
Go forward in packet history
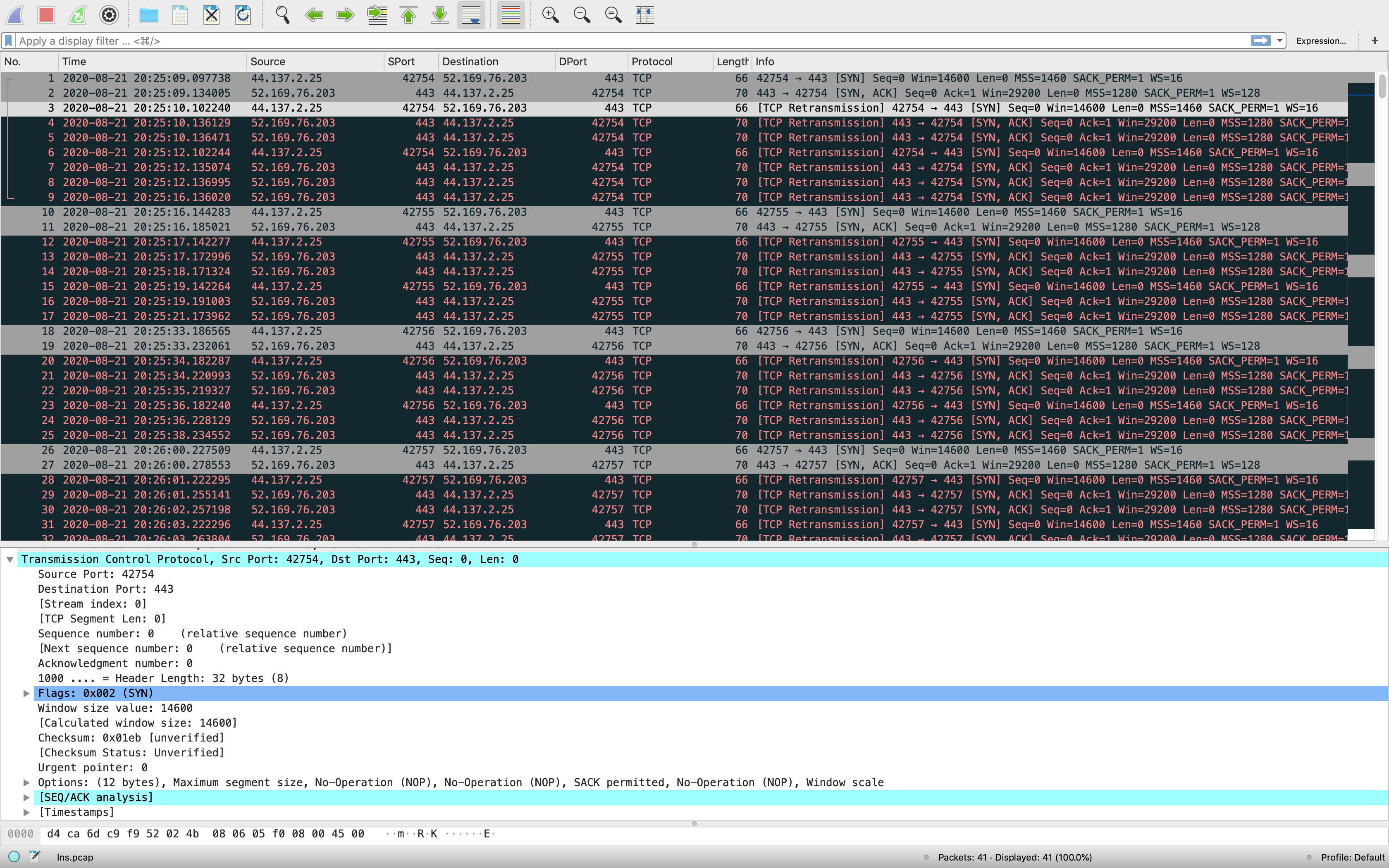[x=346, y=15]
